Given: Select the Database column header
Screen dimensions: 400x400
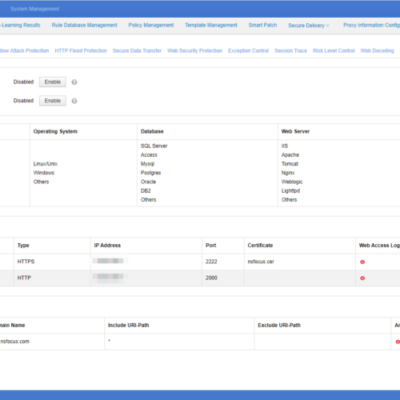Looking at the screenshot, I should [x=152, y=131].
